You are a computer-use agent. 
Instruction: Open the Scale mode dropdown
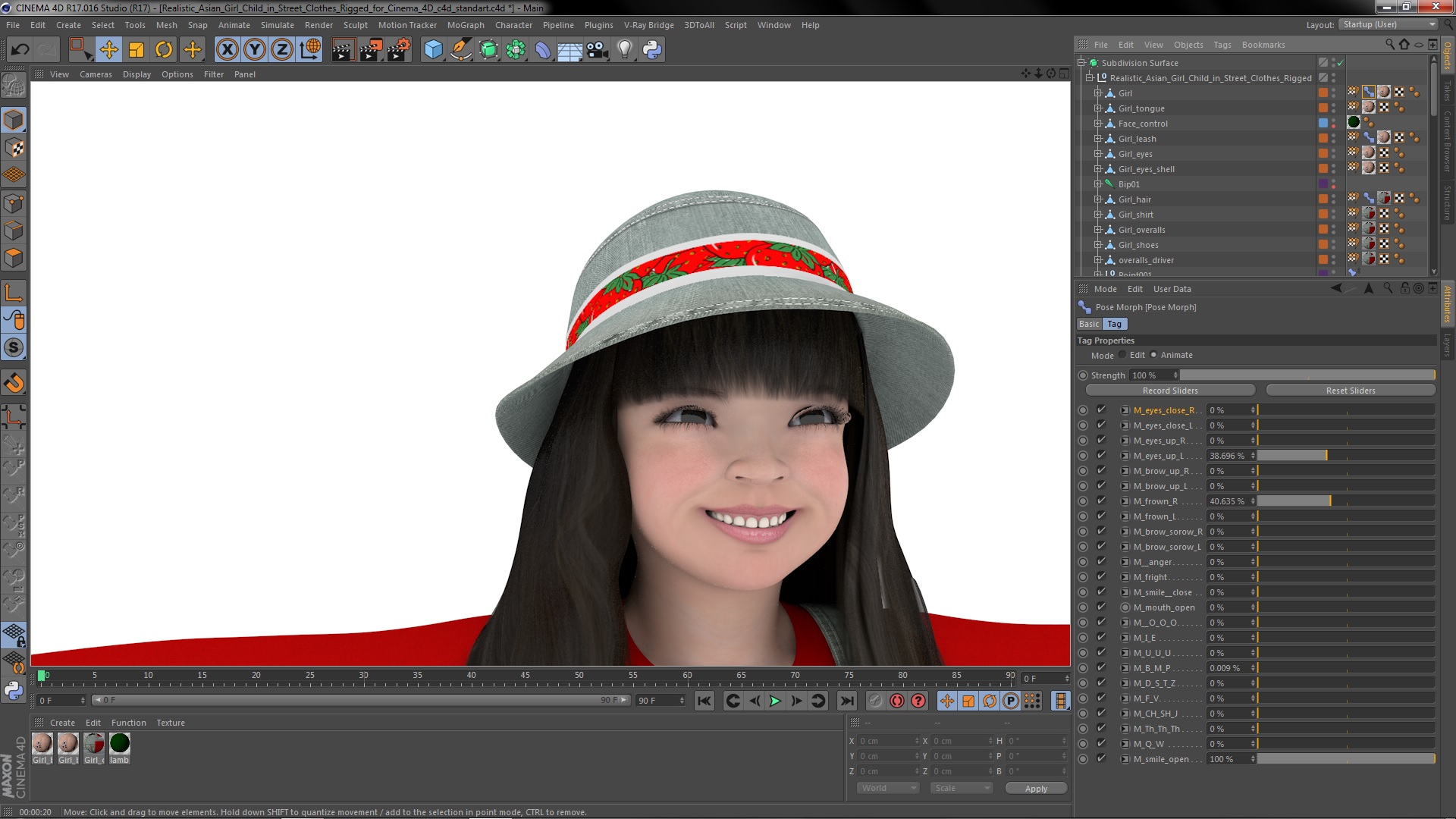pos(962,789)
